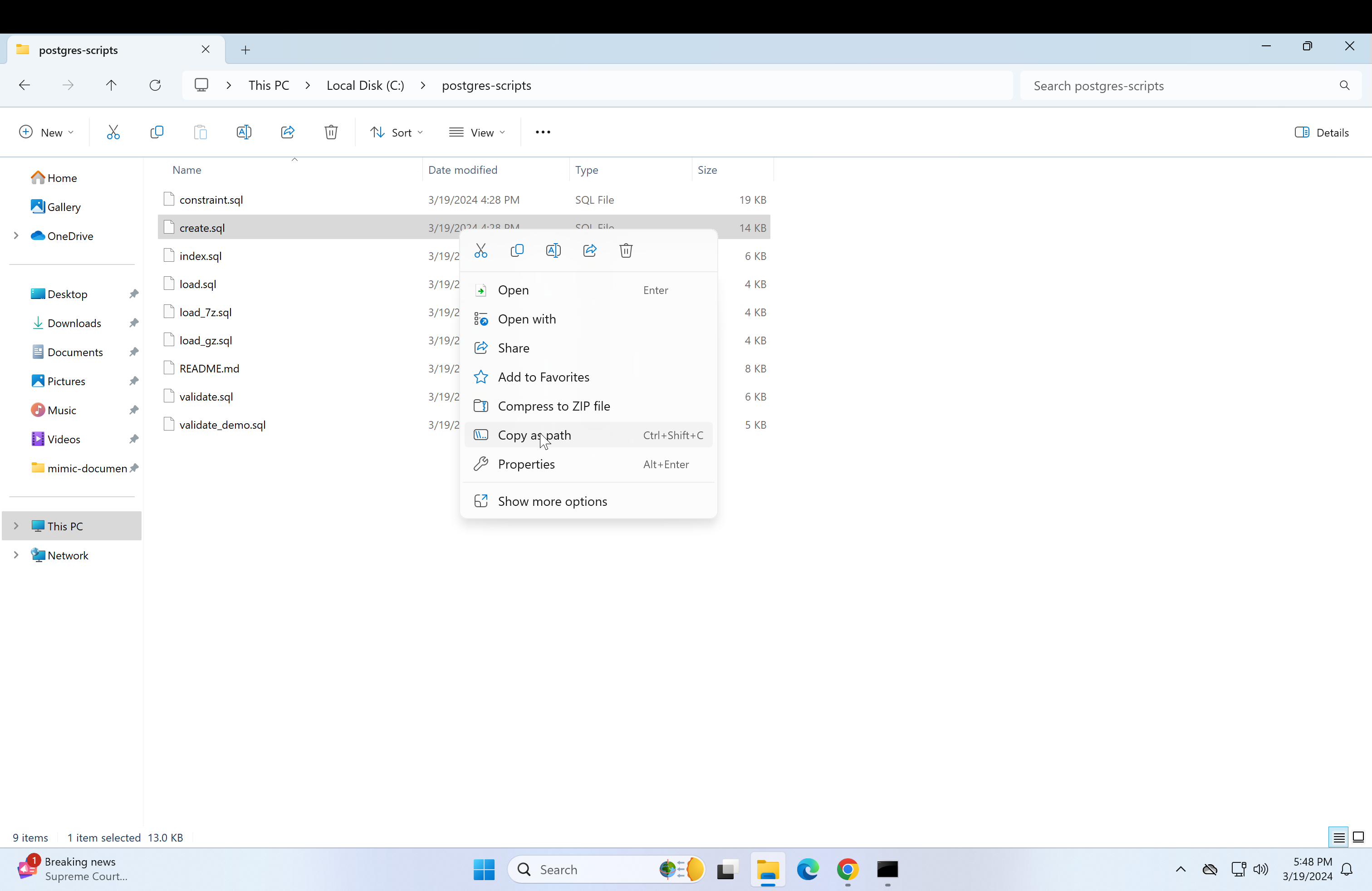The width and height of the screenshot is (1372, 891).
Task: Open the View dropdown
Action: click(x=477, y=132)
